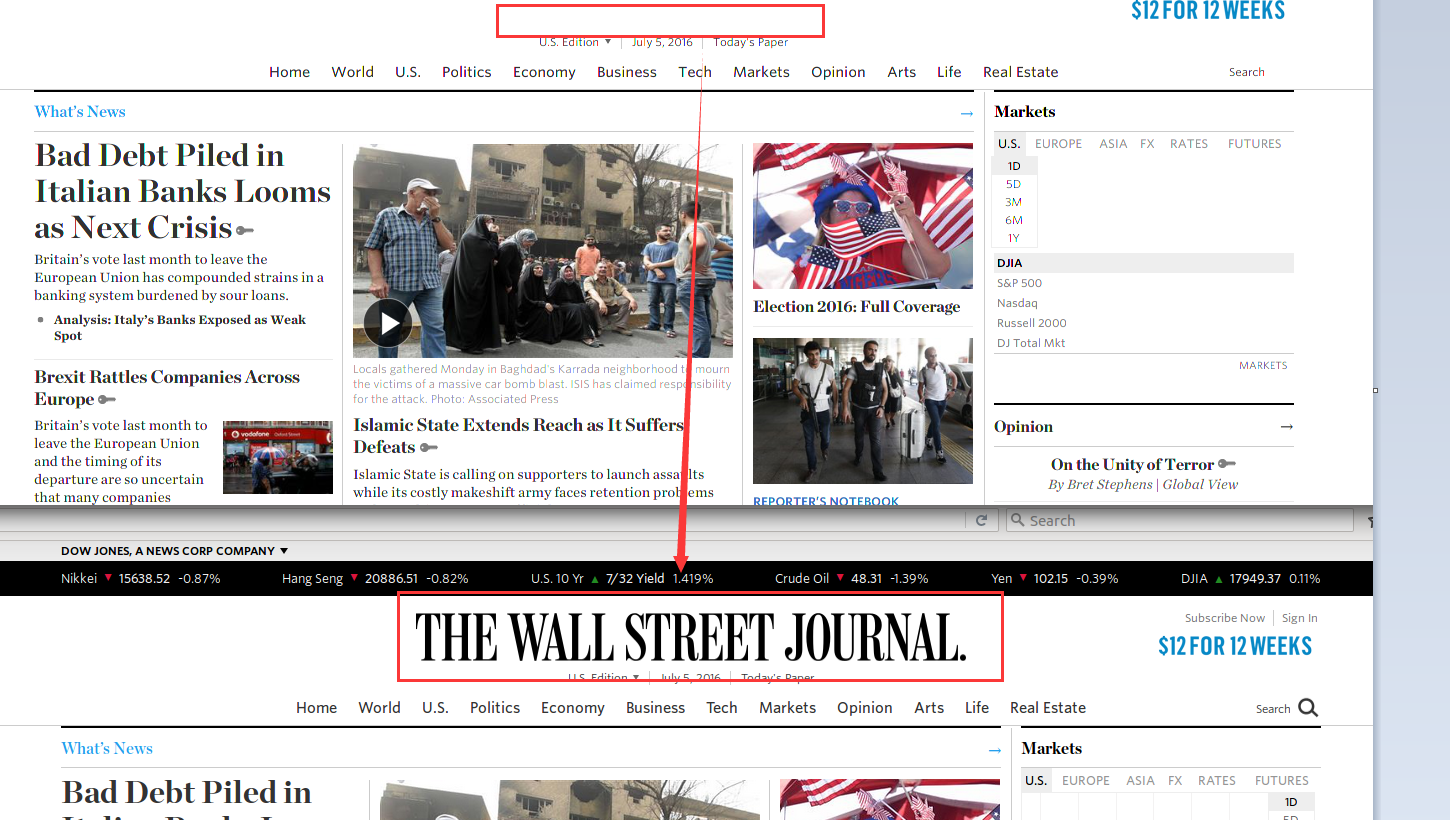Switch the chart range to 6M
1450x820 pixels.
coord(1014,220)
